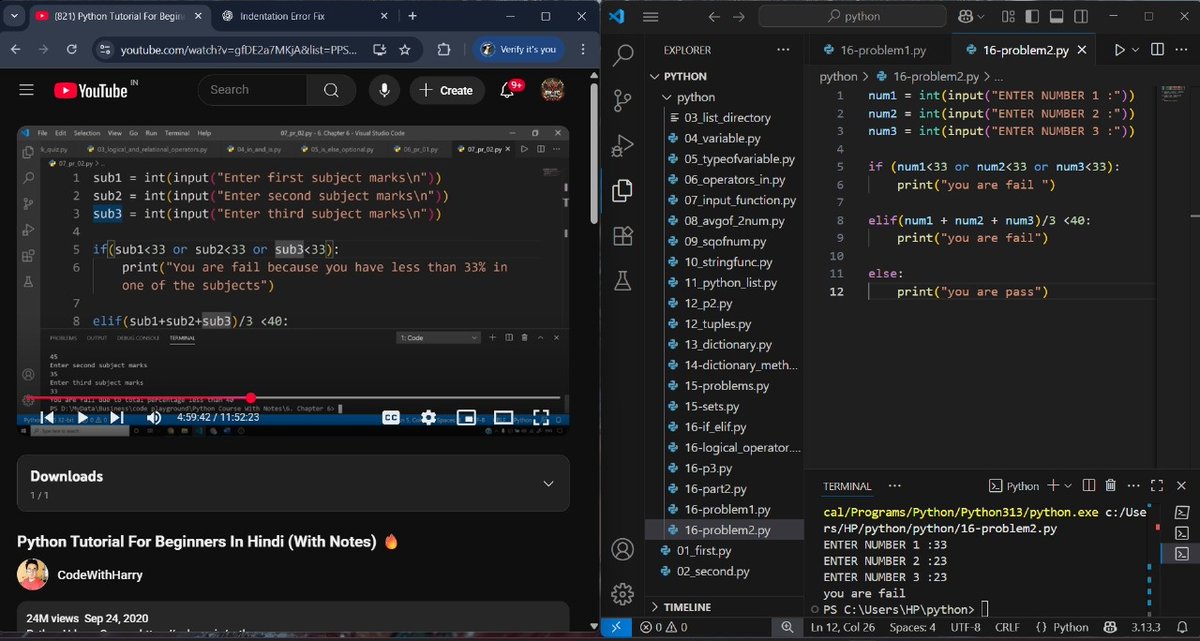
Task: Mute the video volume
Action: pyautogui.click(x=153, y=417)
